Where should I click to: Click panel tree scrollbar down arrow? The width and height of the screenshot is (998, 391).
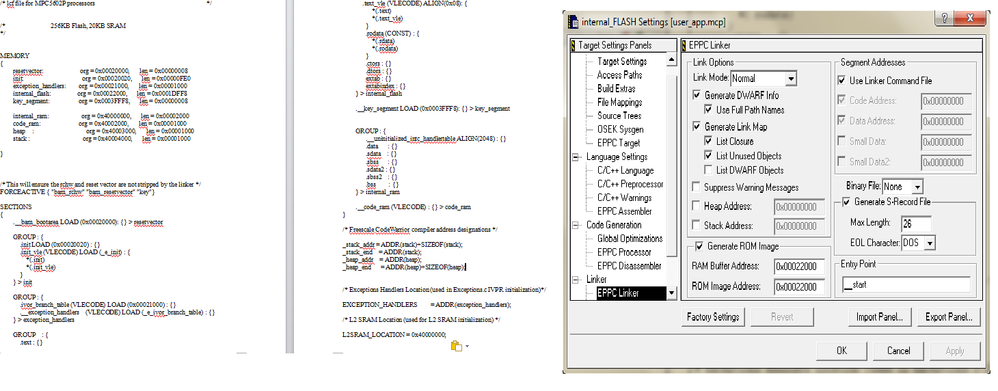[671, 293]
